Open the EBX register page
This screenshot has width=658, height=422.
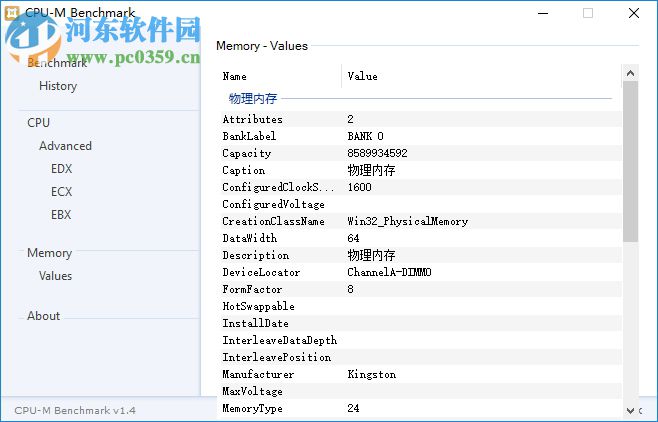[x=61, y=215]
